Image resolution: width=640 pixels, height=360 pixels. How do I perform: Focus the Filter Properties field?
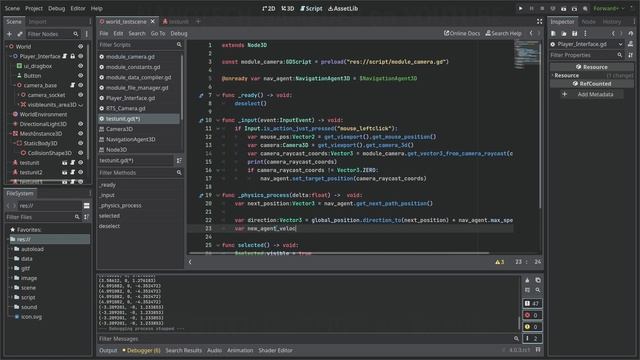[x=586, y=55]
